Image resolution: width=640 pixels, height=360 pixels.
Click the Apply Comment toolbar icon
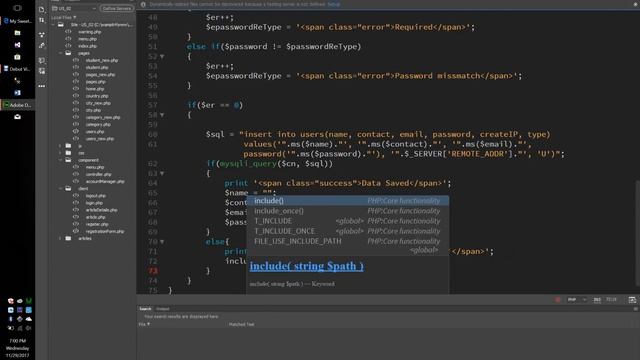[42, 60]
